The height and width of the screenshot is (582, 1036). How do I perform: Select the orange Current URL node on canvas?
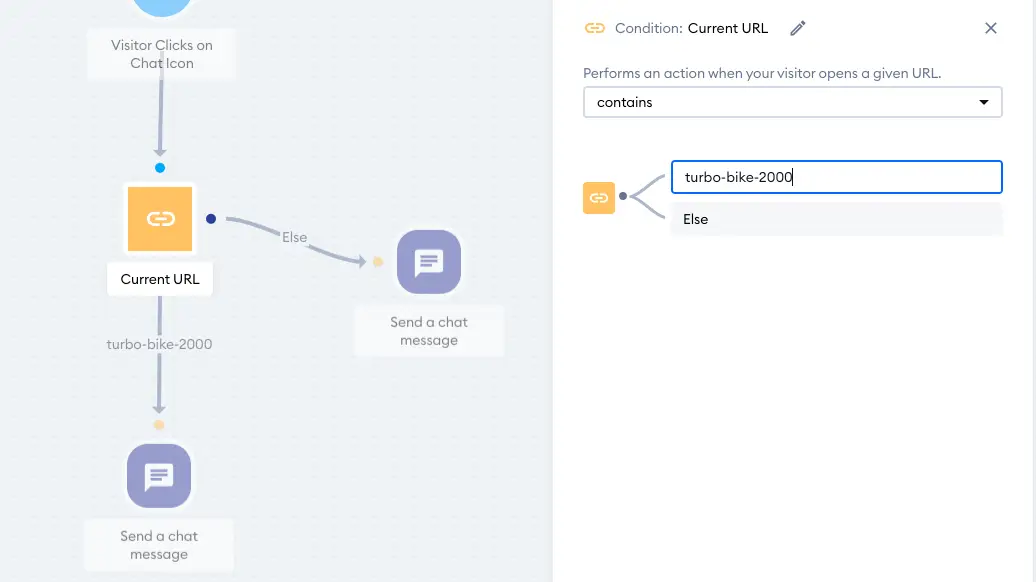click(160, 219)
